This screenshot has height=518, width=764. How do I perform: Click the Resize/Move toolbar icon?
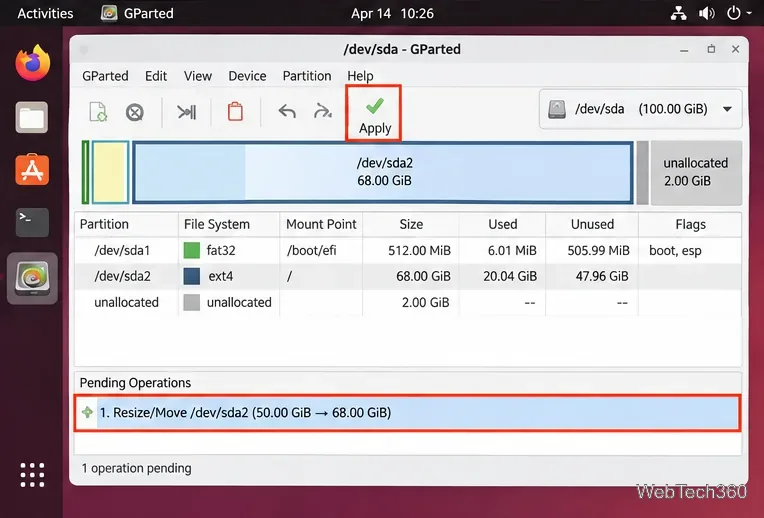187,113
